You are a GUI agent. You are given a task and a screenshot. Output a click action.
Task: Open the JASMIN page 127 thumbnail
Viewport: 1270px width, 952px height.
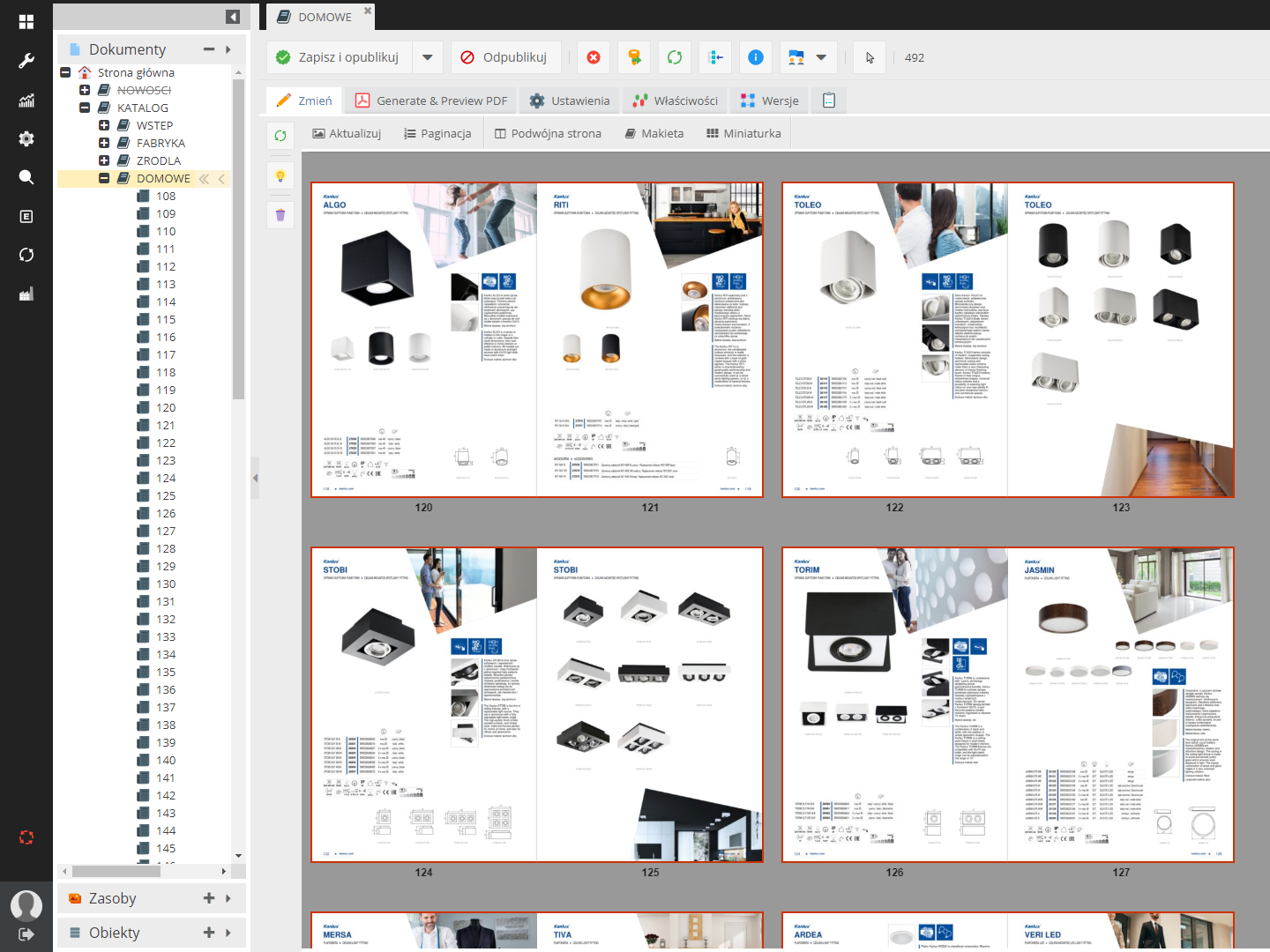pyautogui.click(x=1121, y=705)
